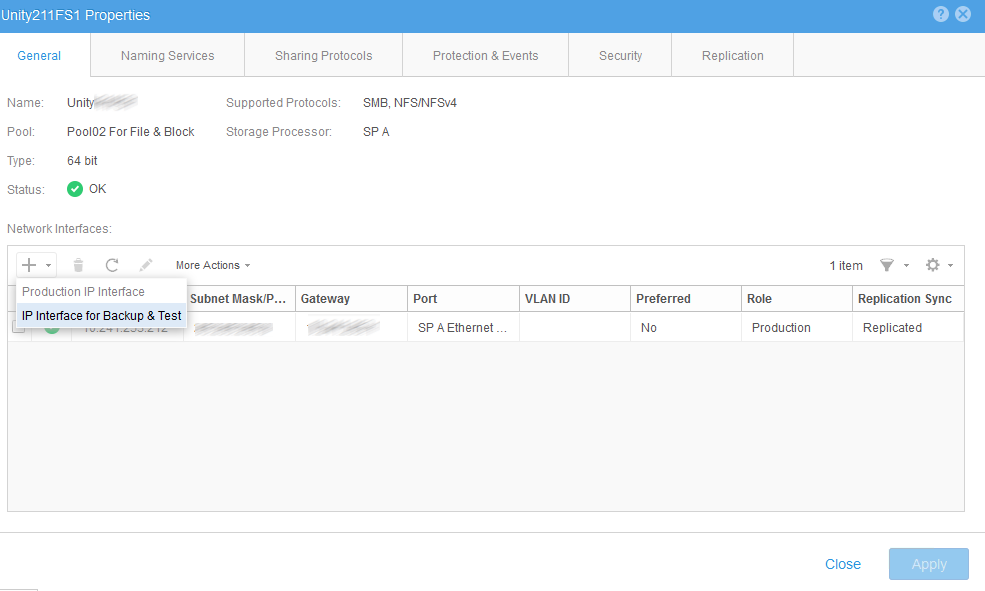Screen dimensions: 985x591
Task: Open help with the question mark icon
Action: [x=941, y=14]
